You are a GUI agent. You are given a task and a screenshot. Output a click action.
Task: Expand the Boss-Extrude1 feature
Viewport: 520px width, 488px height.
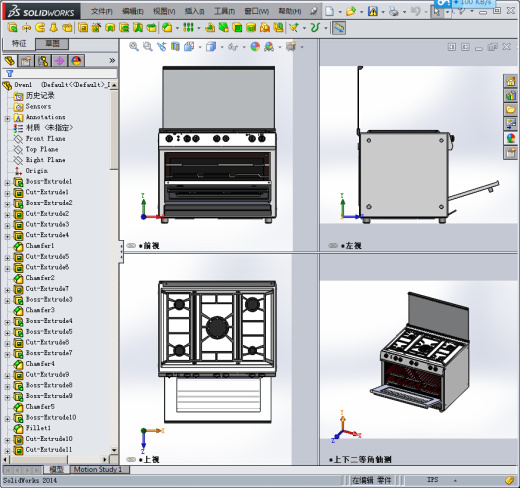7,183
